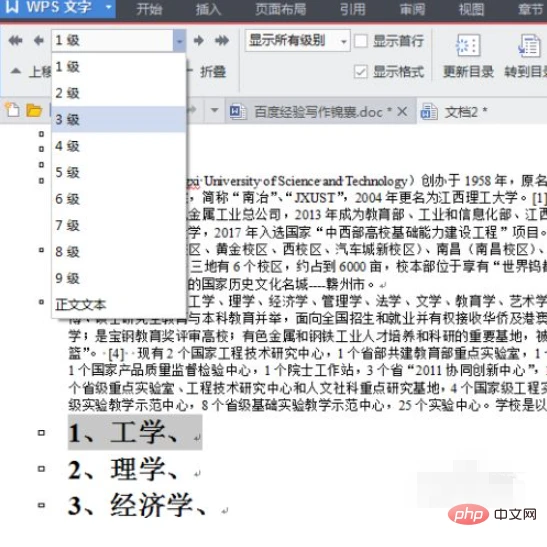Choose 3 级 in the level list

point(119,119)
